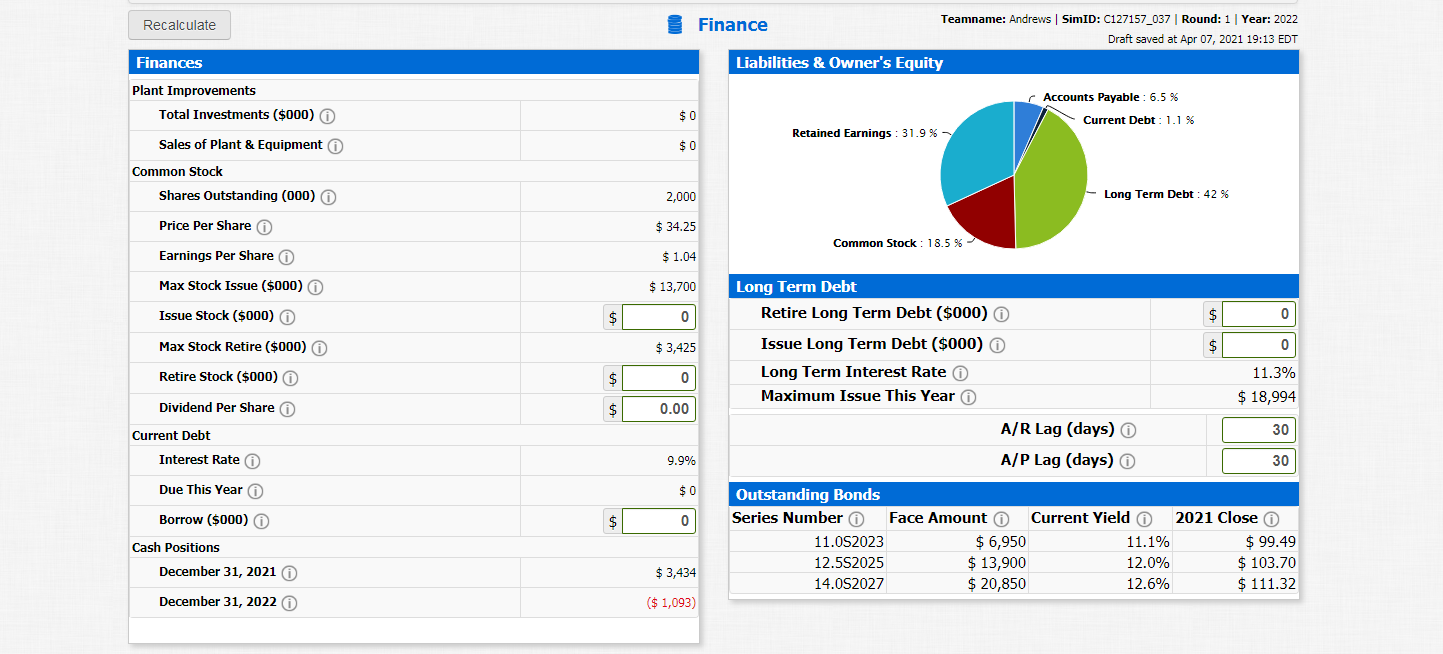This screenshot has width=1443, height=654.
Task: Focus the Dividend Per Share input field
Action: tap(658, 409)
